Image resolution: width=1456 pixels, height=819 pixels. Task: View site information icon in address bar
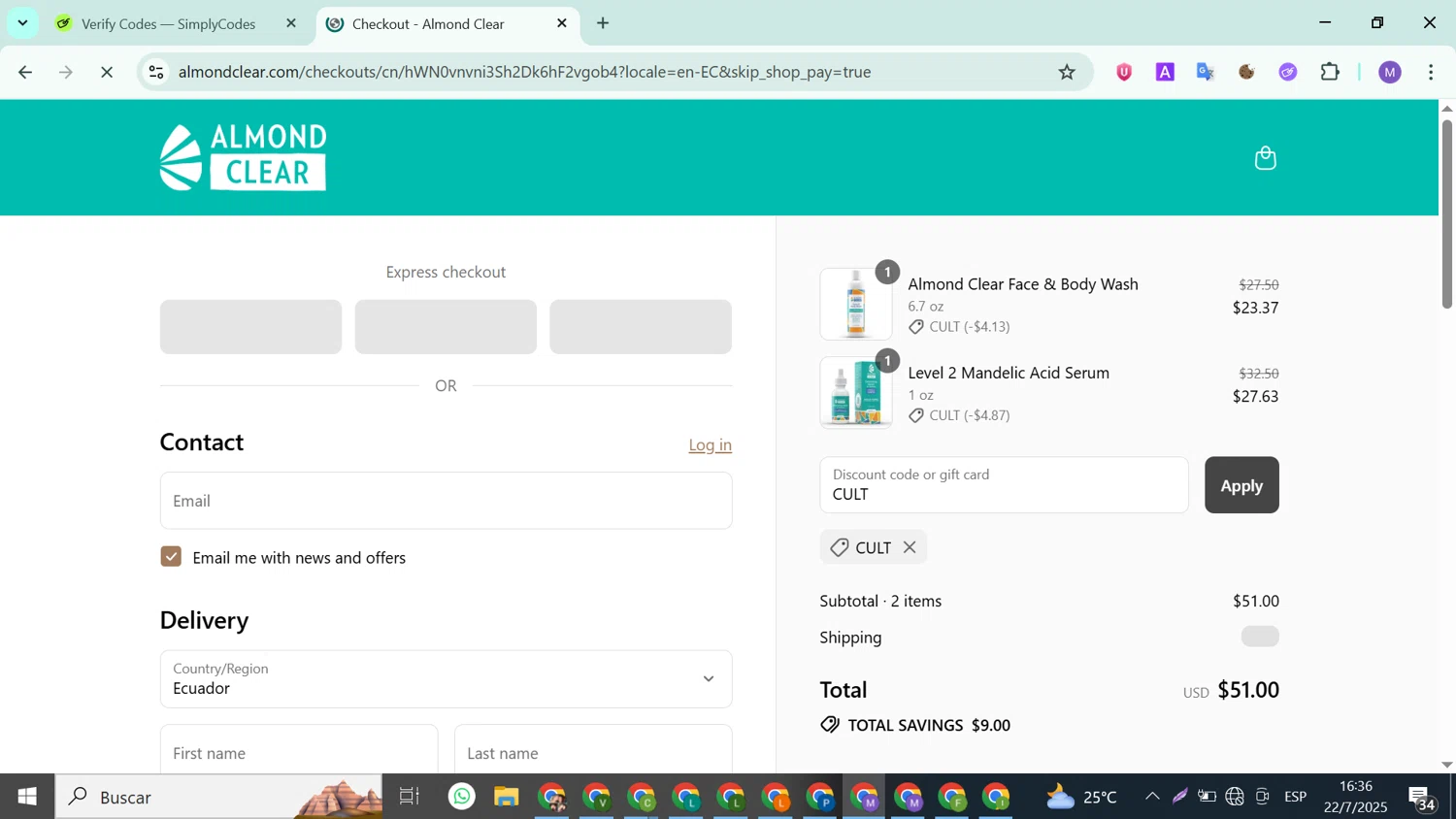pyautogui.click(x=156, y=72)
